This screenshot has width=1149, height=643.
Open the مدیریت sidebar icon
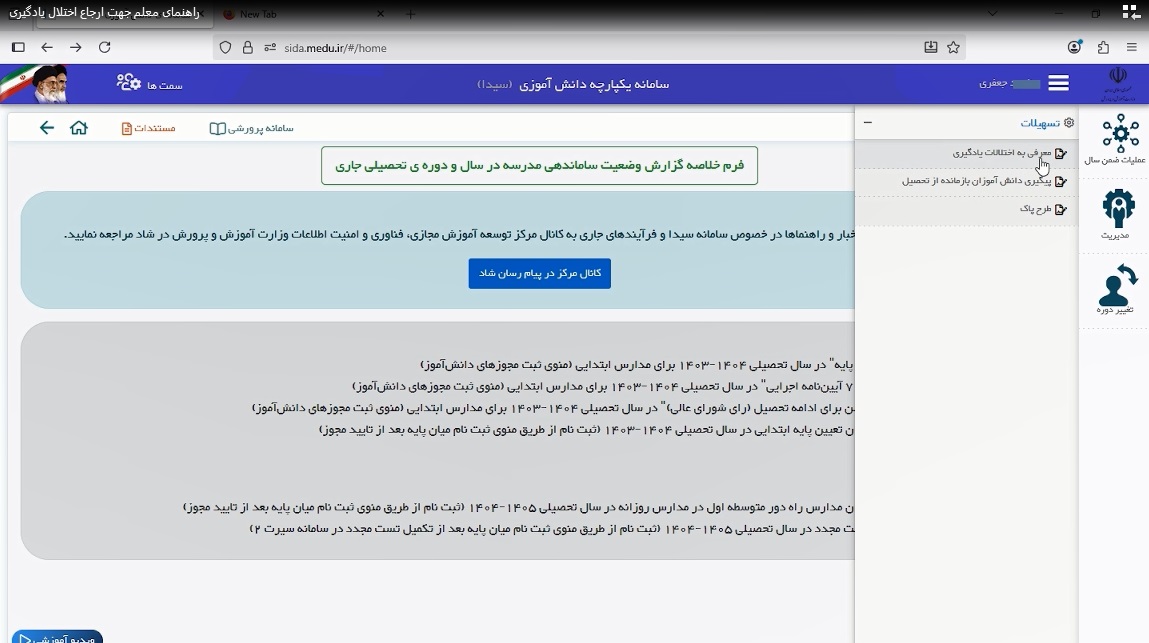pos(1117,212)
